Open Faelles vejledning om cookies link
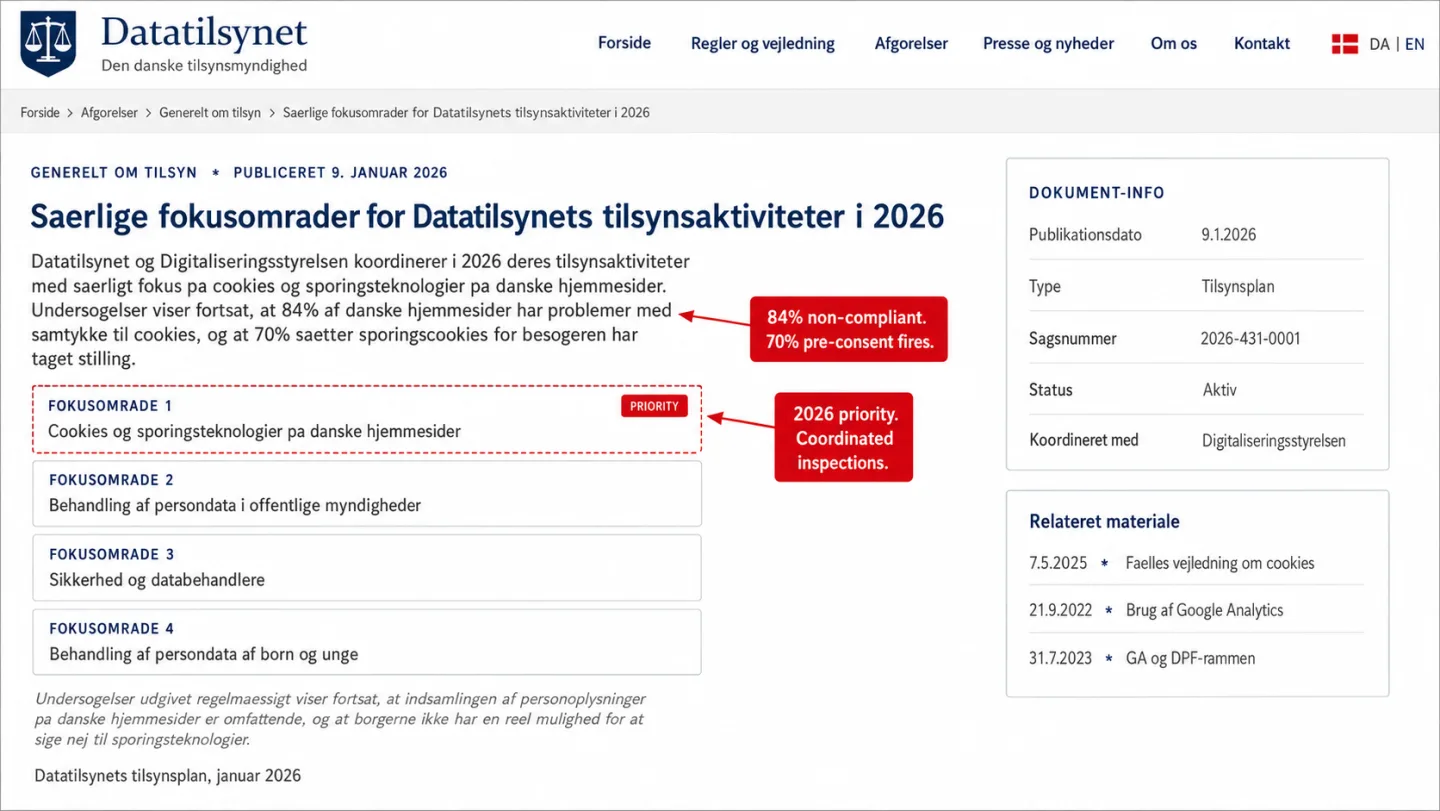Screen dimensions: 1440x811 (1220, 563)
